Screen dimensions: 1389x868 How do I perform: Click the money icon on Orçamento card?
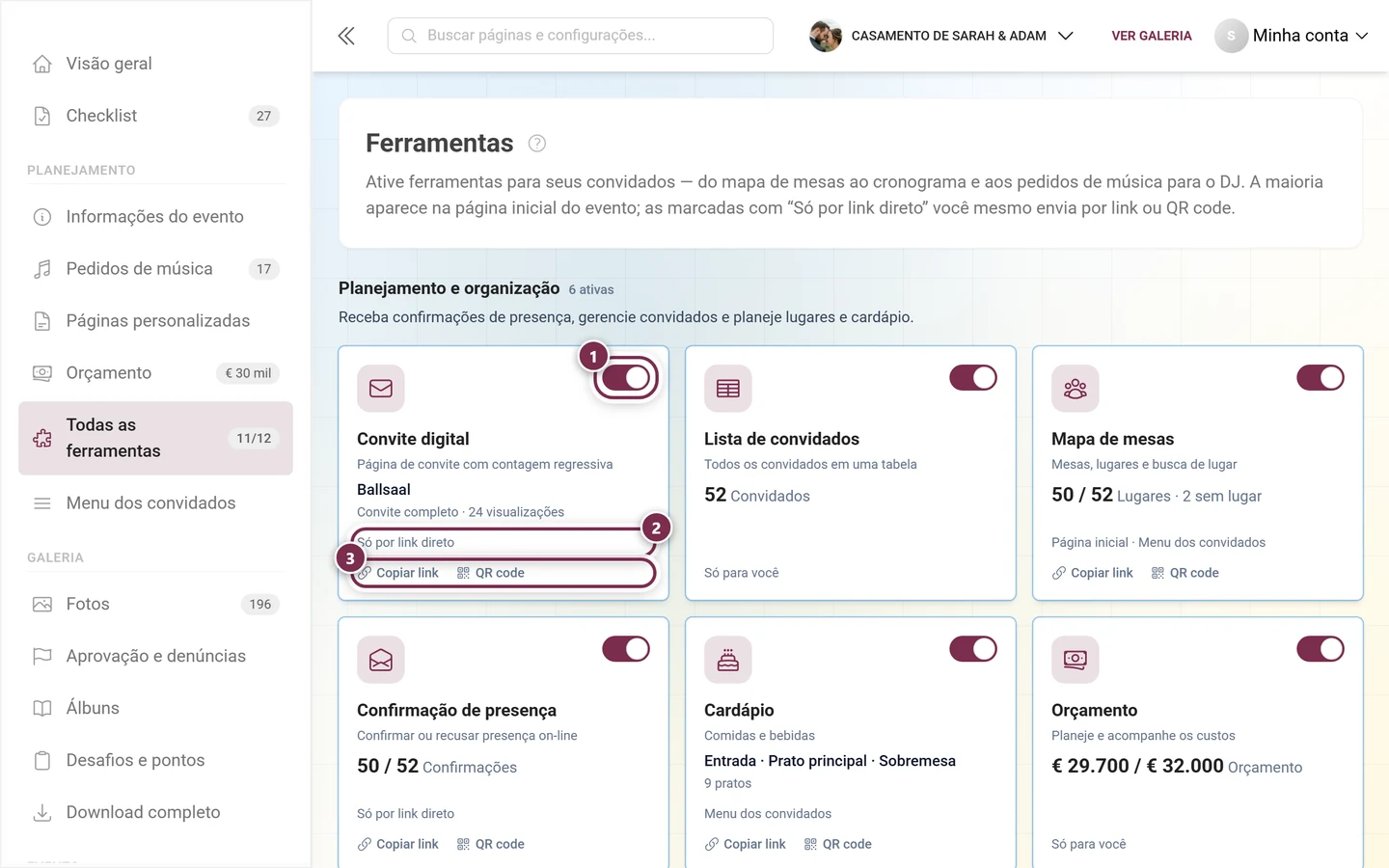1076,660
